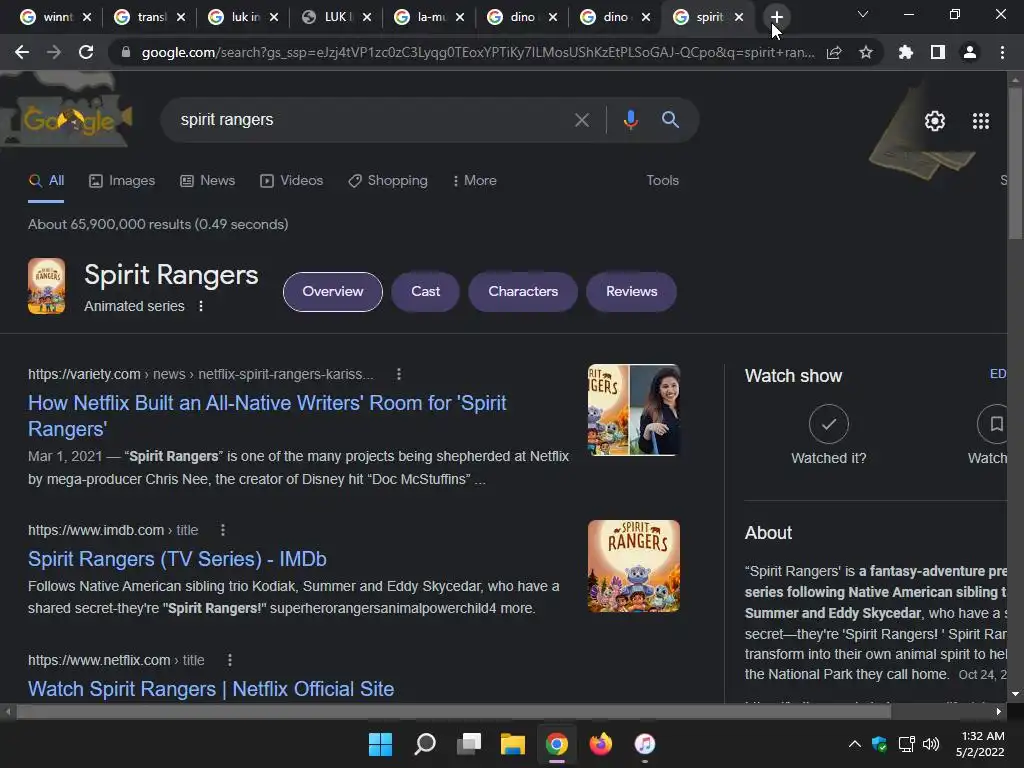
Task: Open the Reviews chip
Action: 632,292
